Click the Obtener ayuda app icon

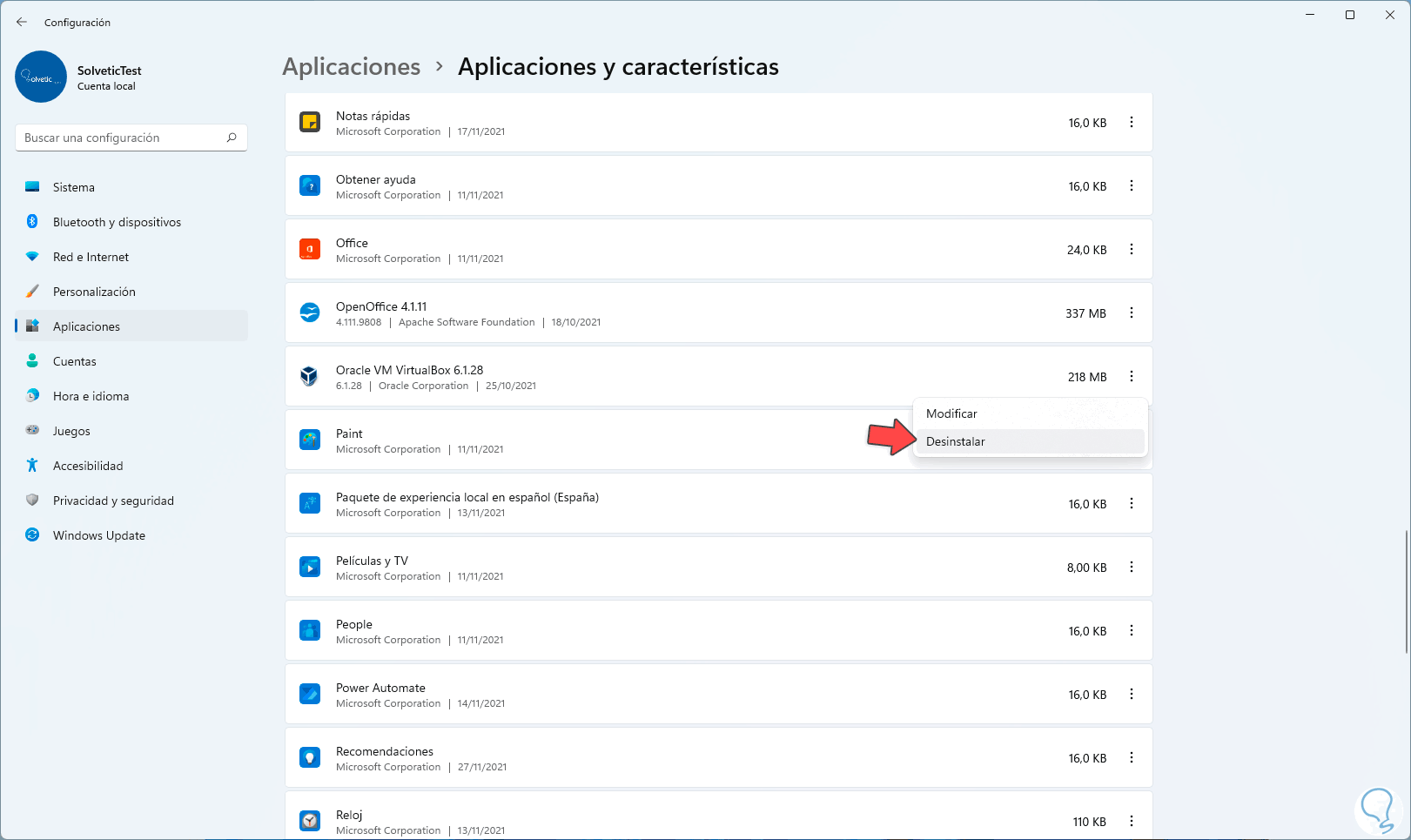coord(310,185)
